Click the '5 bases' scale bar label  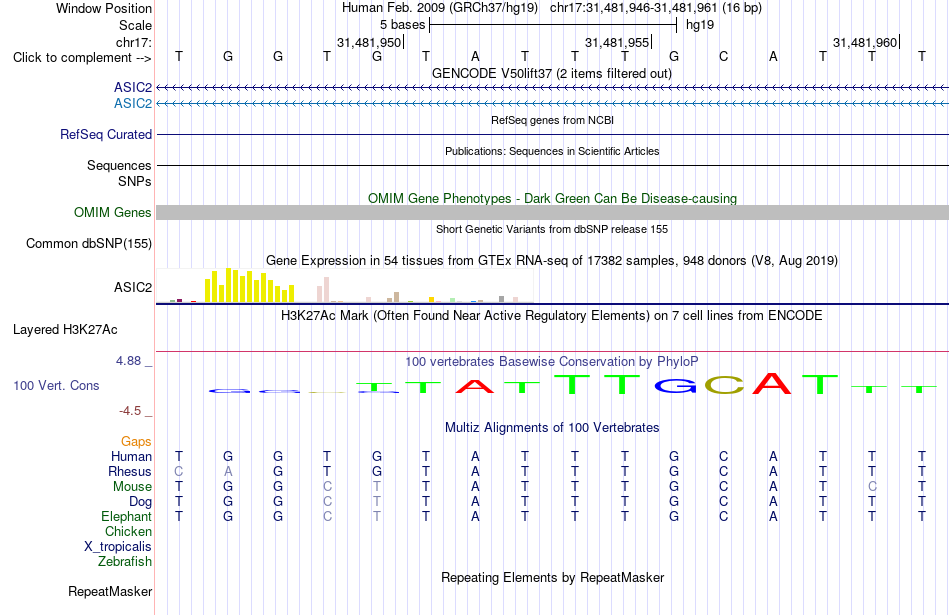[402, 25]
